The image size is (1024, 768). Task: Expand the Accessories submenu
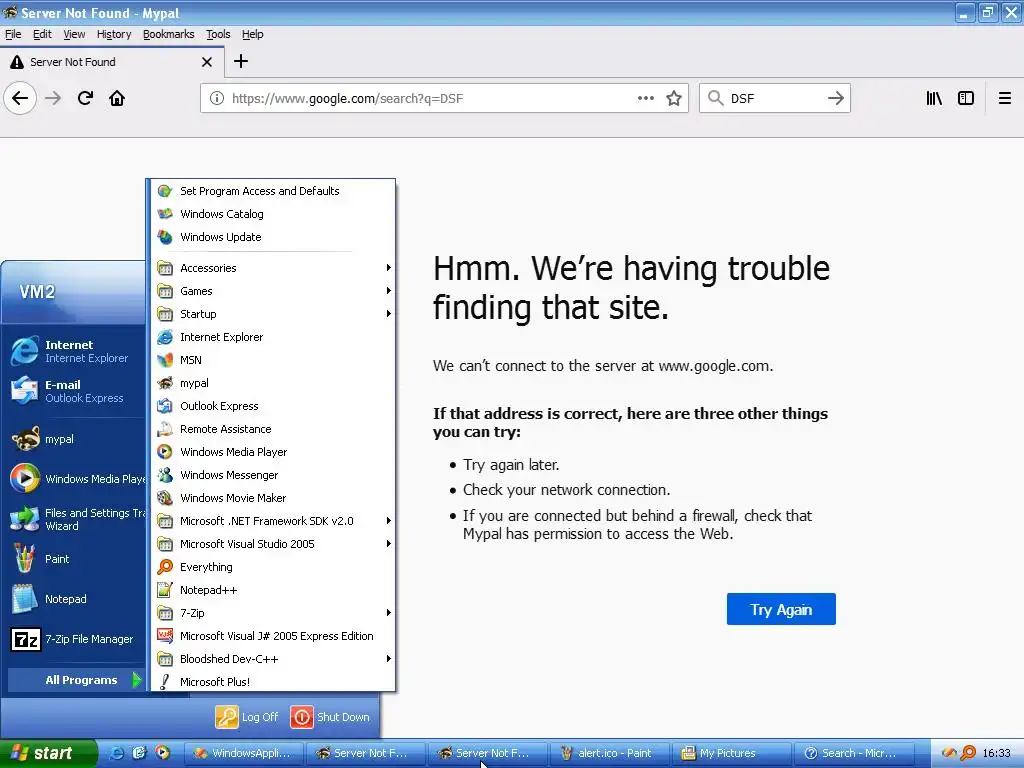pyautogui.click(x=273, y=268)
